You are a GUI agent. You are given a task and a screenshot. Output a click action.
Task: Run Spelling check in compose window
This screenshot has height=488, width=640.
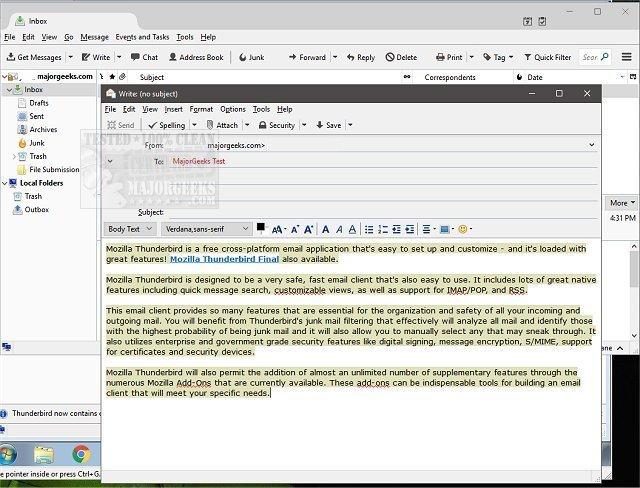pos(166,126)
